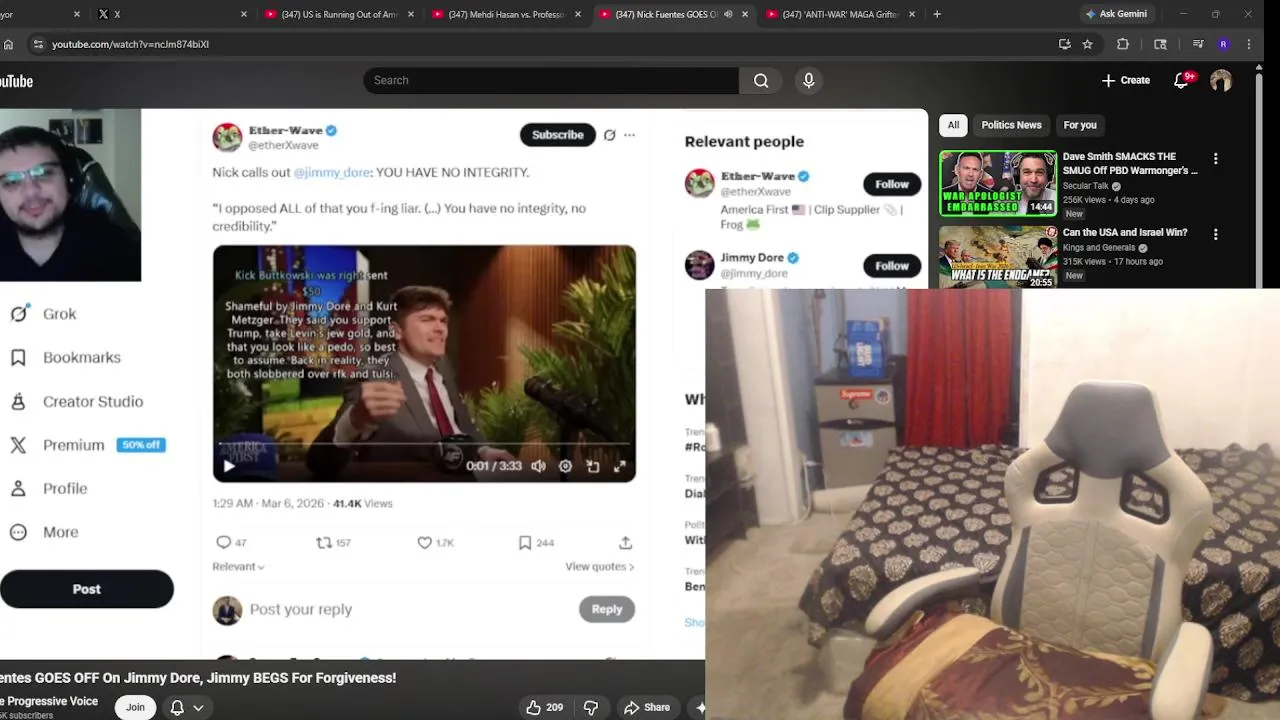Click the YouTube search field
The height and width of the screenshot is (720, 1280).
(x=551, y=80)
